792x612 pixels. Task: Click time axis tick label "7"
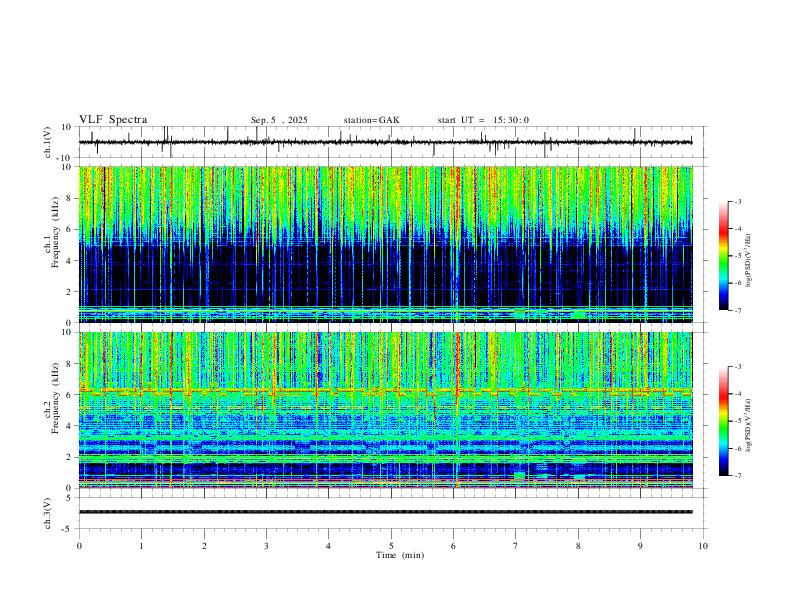(516, 546)
